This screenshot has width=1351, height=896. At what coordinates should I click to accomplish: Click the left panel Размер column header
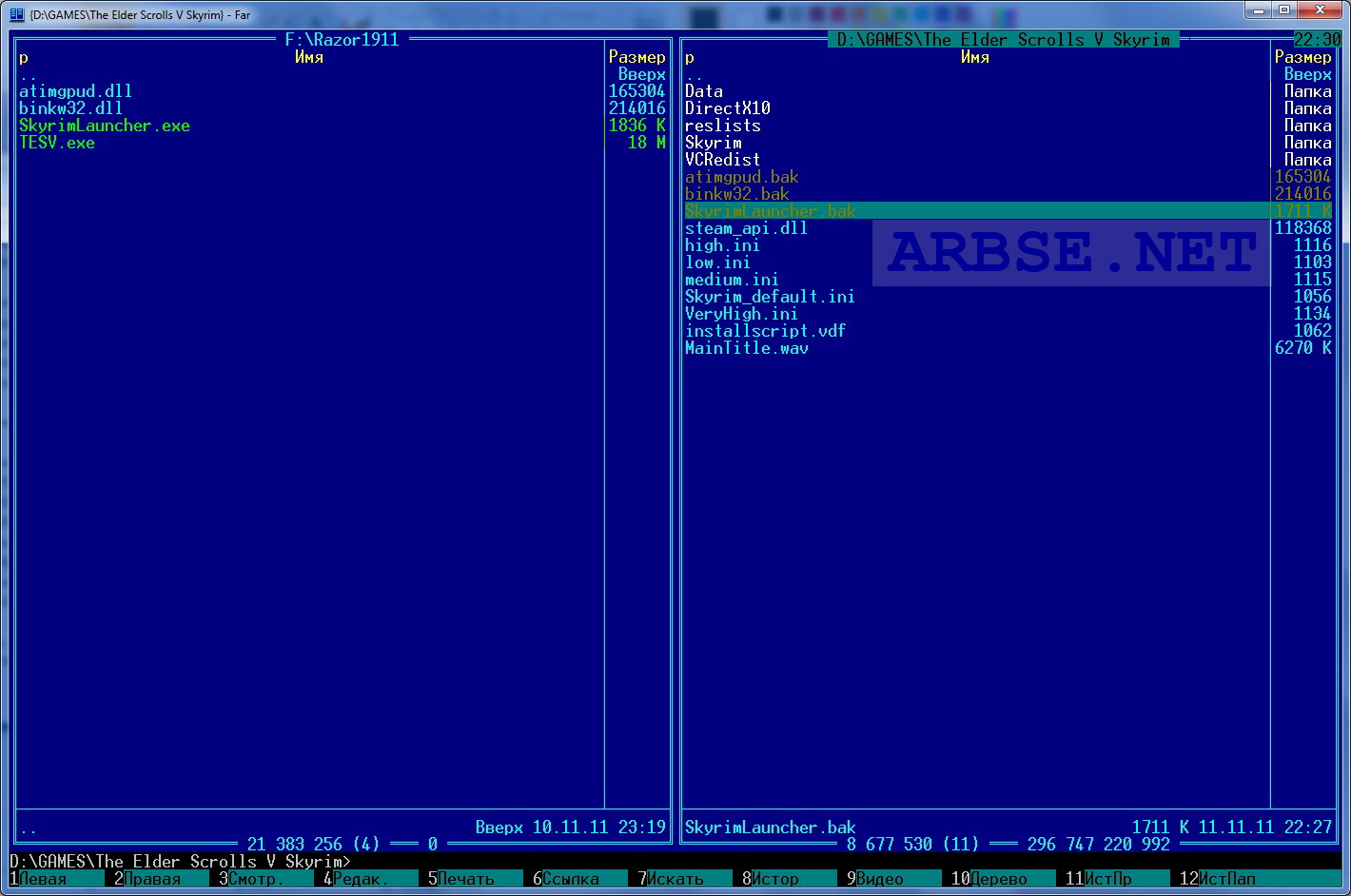pos(637,57)
